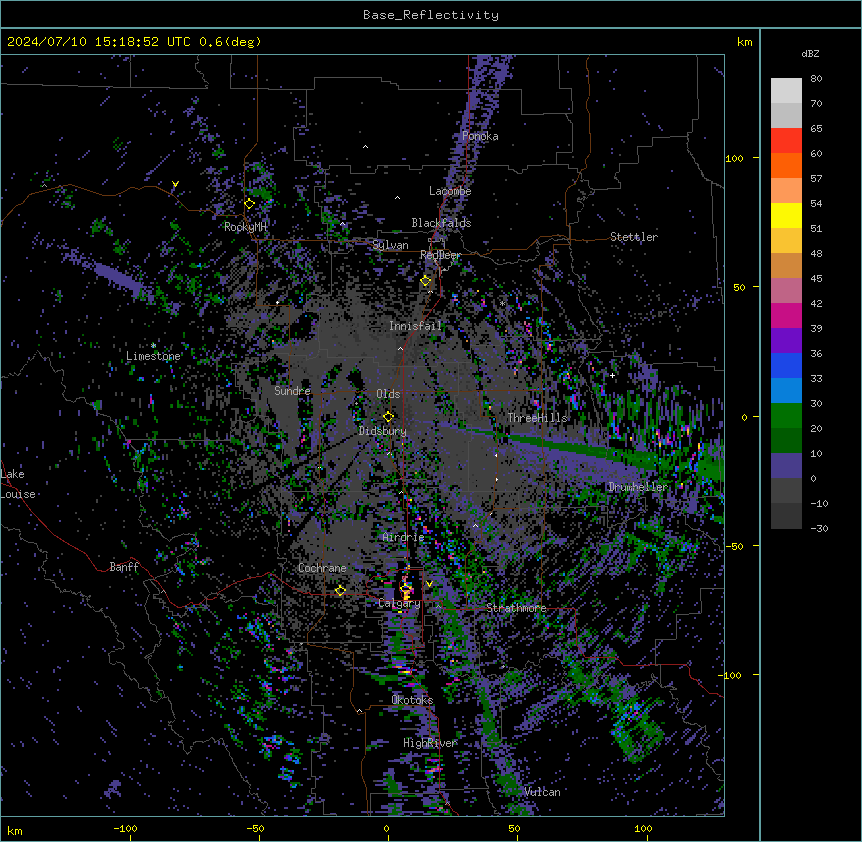The width and height of the screenshot is (862, 842).
Task: Click the Cochrane label
Action: point(322,568)
